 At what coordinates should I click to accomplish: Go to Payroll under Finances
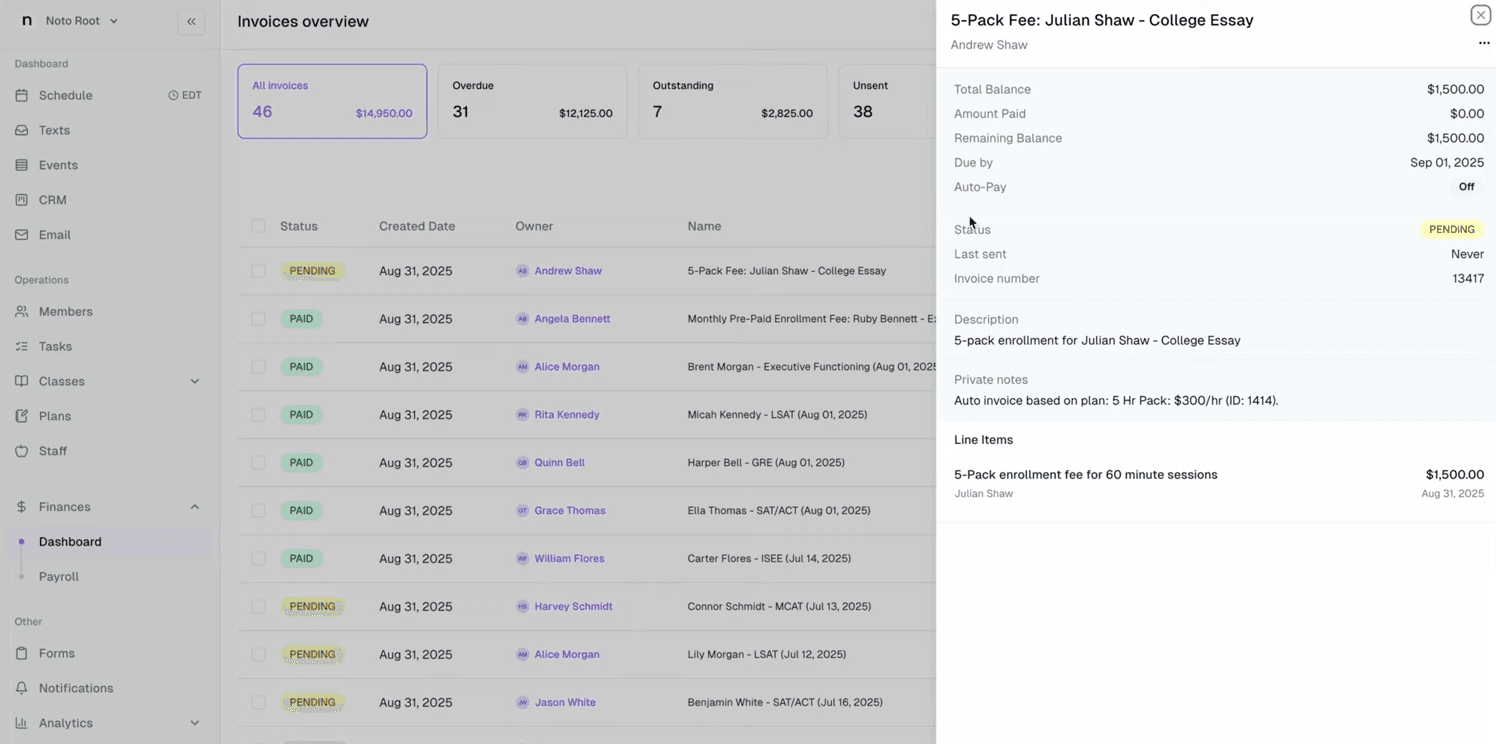tap(58, 576)
